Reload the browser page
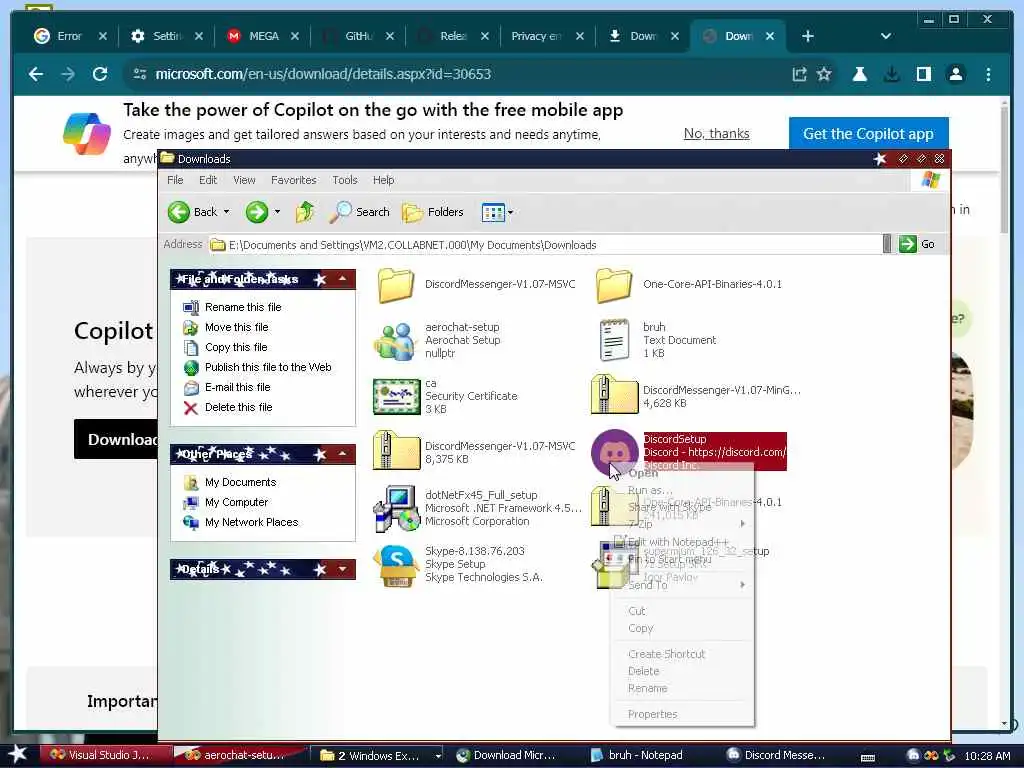The width and height of the screenshot is (1024, 768). point(99,74)
